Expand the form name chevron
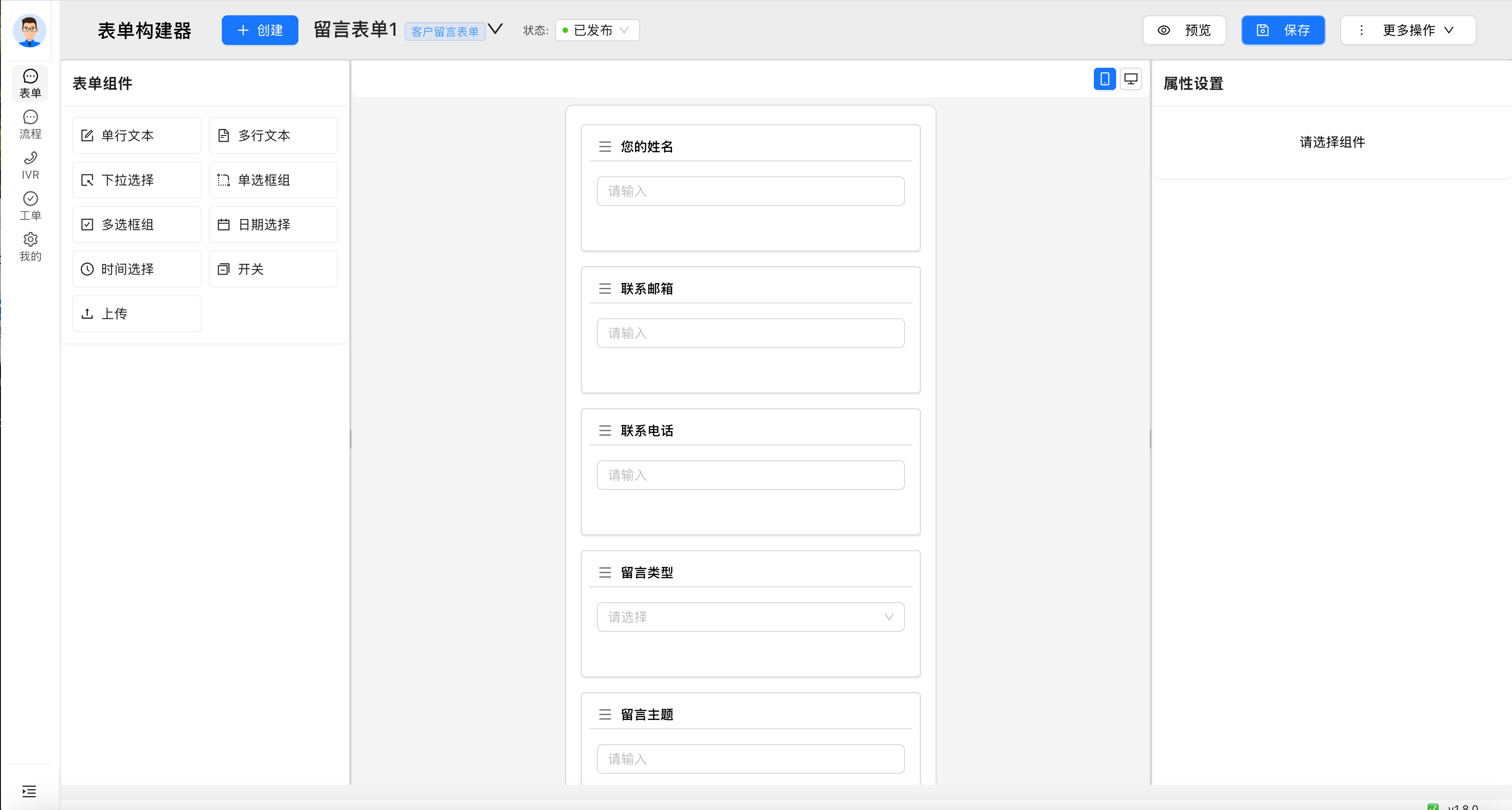This screenshot has width=1512, height=810. click(x=495, y=29)
